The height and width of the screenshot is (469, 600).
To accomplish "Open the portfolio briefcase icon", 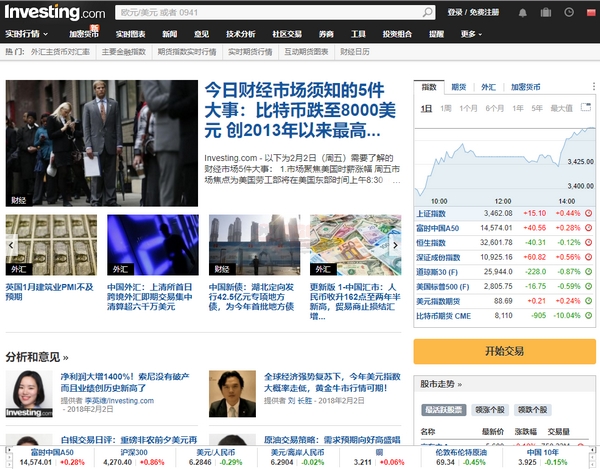I will (546, 13).
